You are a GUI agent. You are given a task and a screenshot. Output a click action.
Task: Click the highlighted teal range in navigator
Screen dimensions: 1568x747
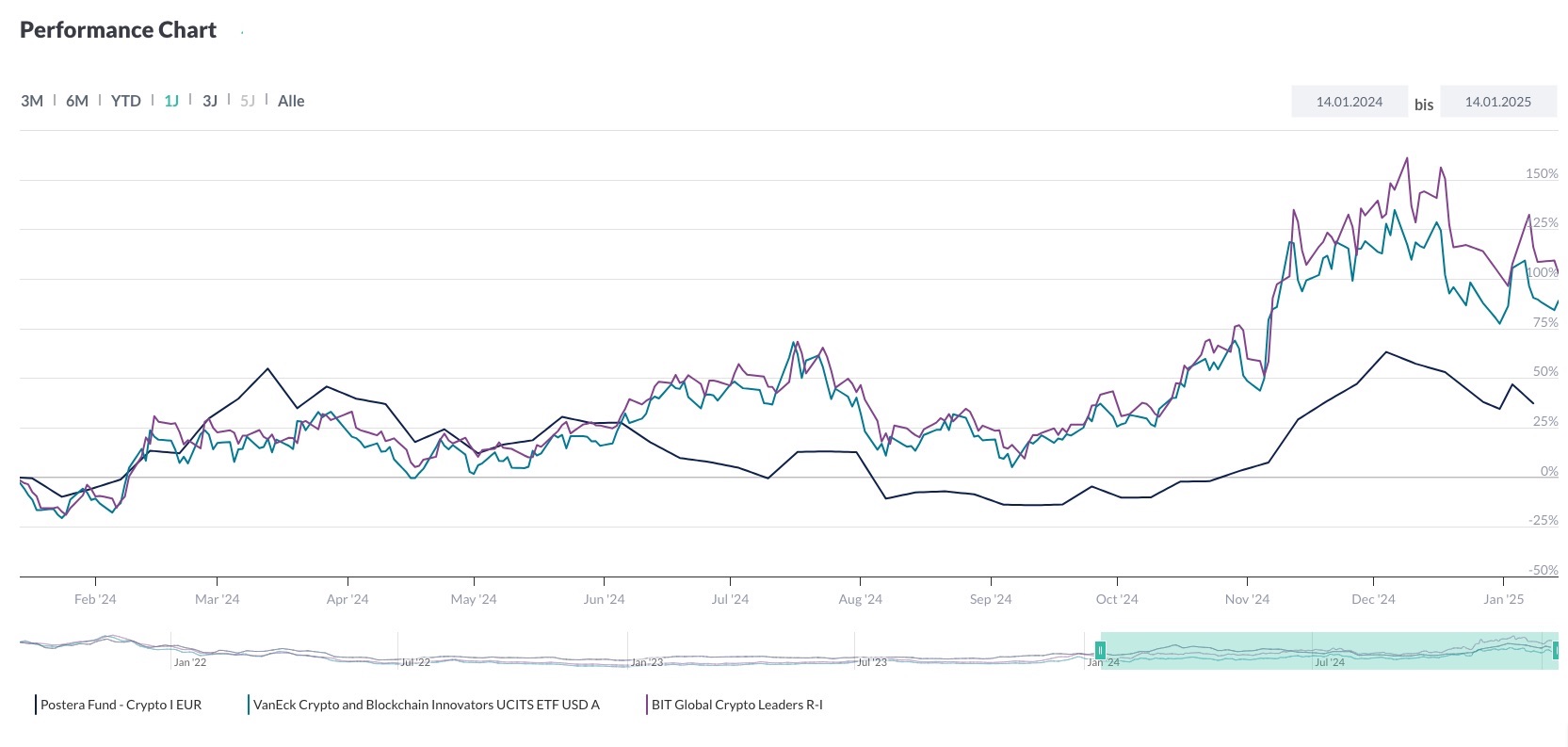pos(1326,648)
